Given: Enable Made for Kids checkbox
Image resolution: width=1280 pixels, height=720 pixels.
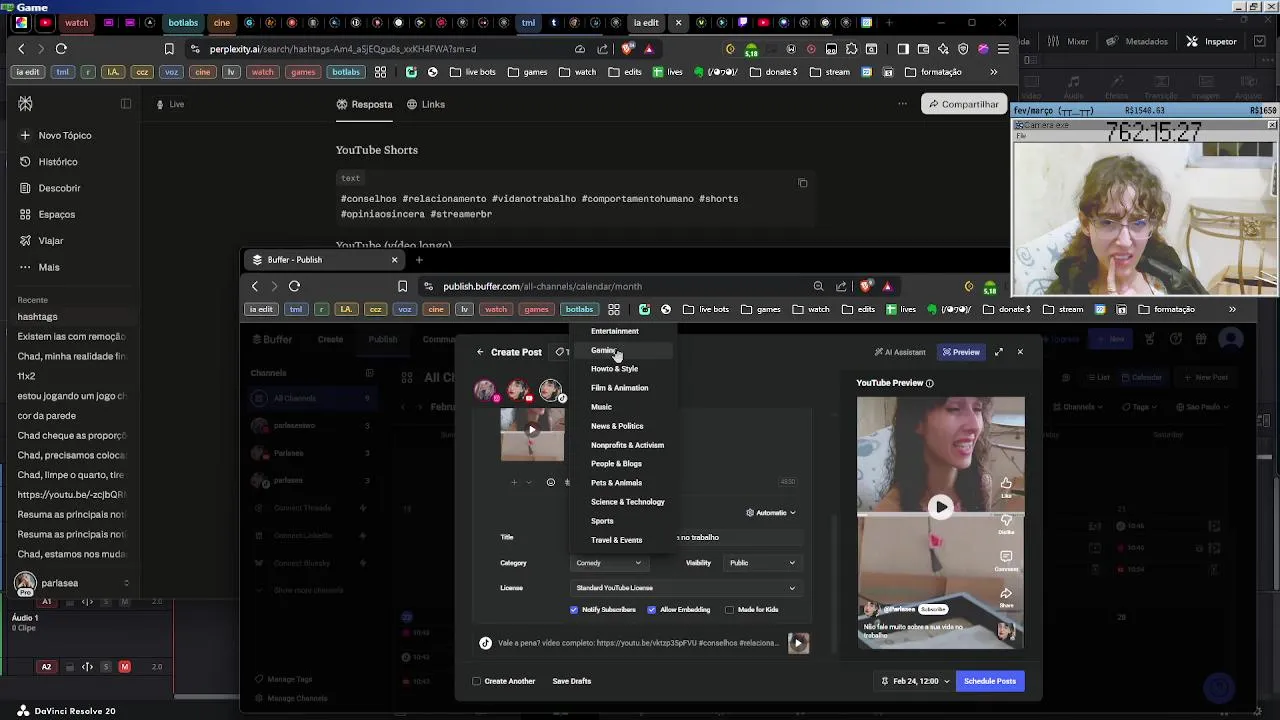Looking at the screenshot, I should point(729,609).
